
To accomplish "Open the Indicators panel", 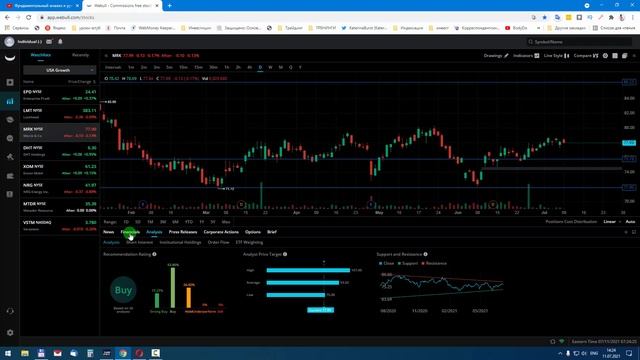I will point(526,56).
